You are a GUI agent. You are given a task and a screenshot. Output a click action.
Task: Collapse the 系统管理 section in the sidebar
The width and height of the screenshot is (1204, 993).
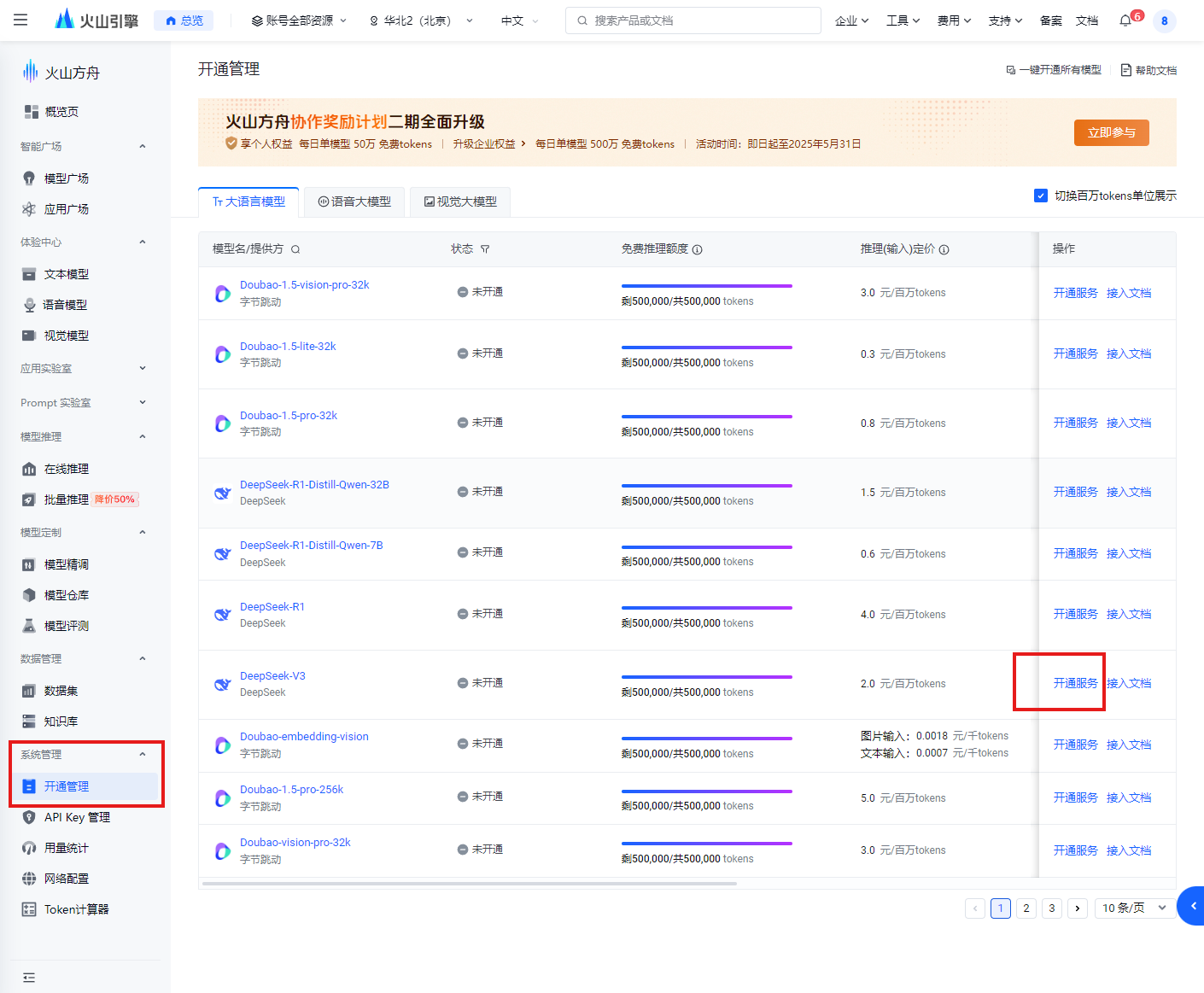tap(142, 754)
